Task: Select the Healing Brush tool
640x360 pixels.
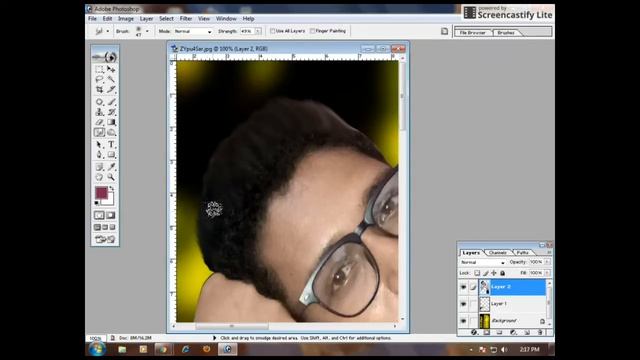Action: (99, 102)
